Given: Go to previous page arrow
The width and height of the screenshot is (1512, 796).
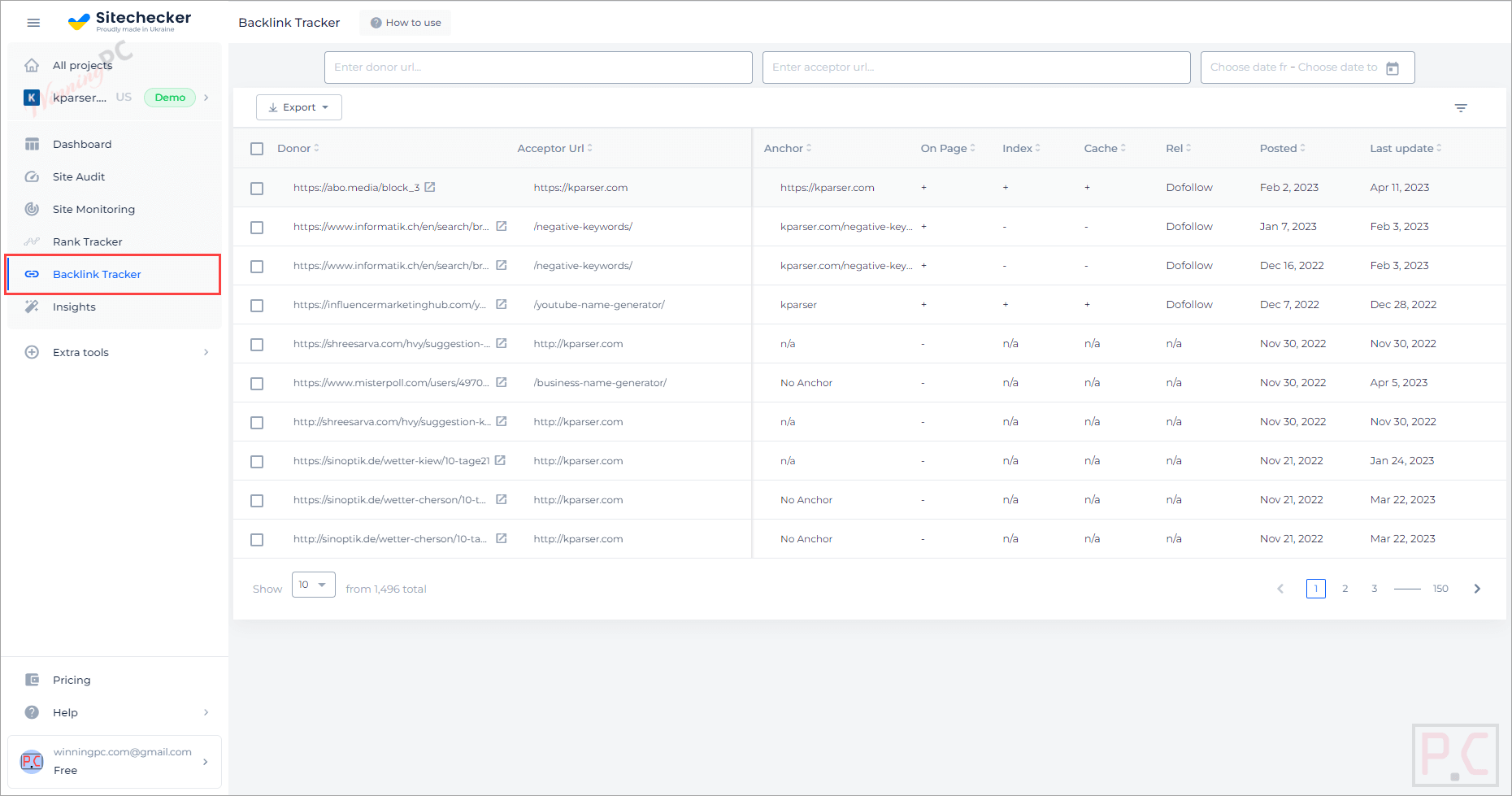Looking at the screenshot, I should [1280, 589].
